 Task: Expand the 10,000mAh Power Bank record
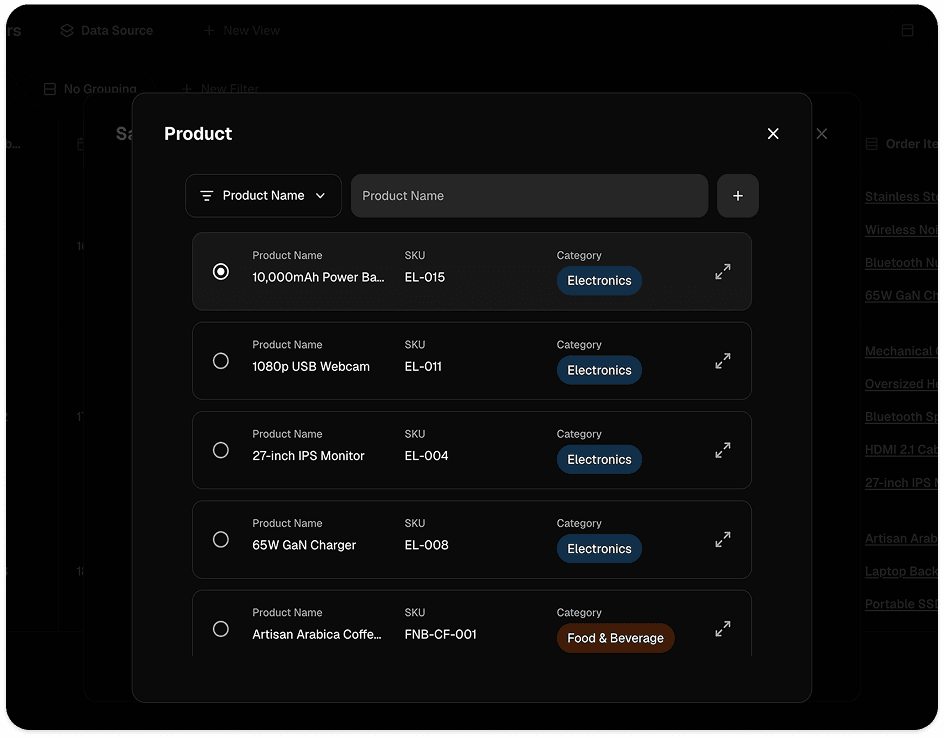point(722,271)
